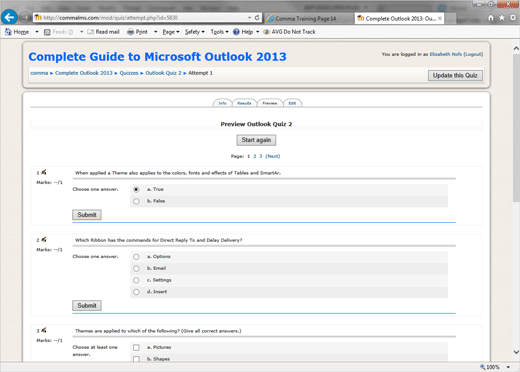Screen dimensions: 520x372
Task: Submit the answer for question 2
Action: [x=87, y=305]
